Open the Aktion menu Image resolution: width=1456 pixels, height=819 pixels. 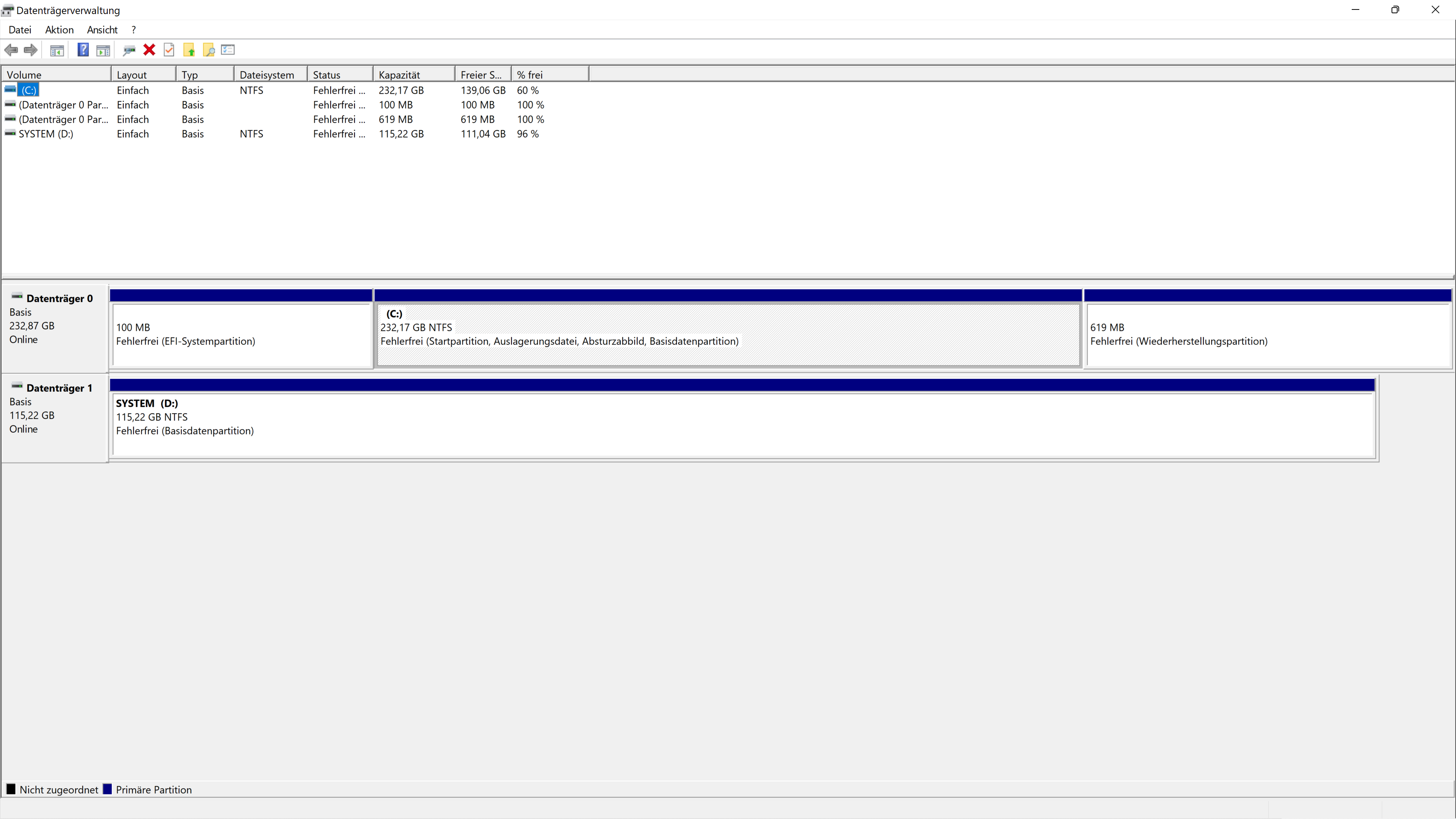pyautogui.click(x=59, y=30)
